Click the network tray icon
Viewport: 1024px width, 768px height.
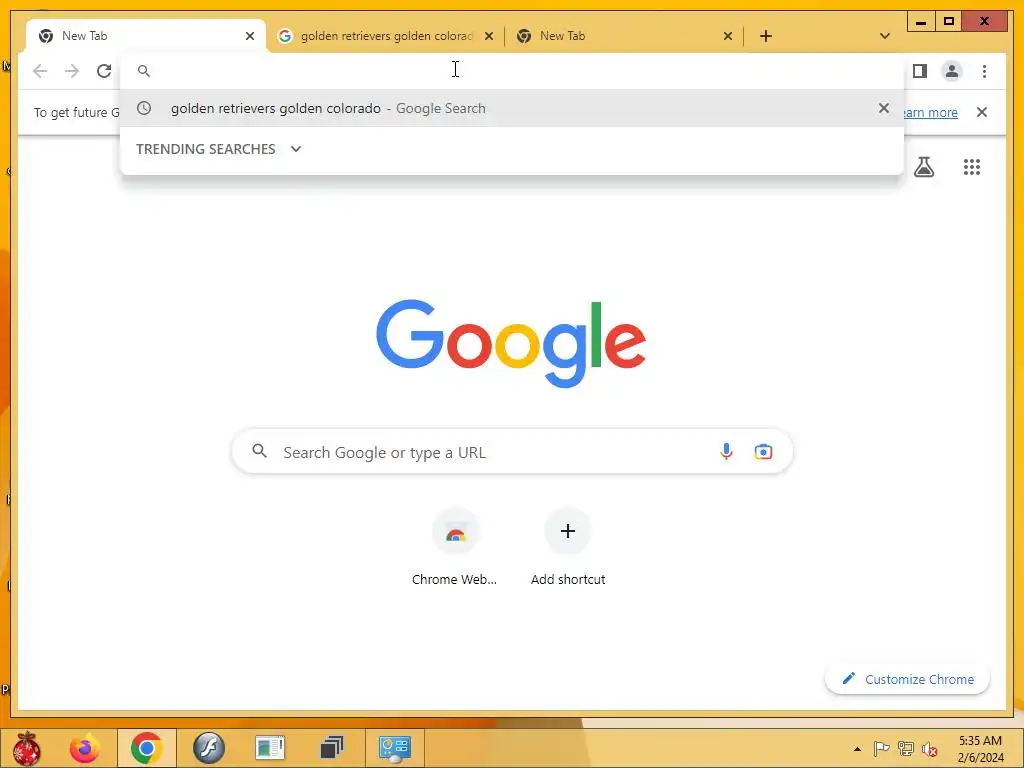[905, 749]
